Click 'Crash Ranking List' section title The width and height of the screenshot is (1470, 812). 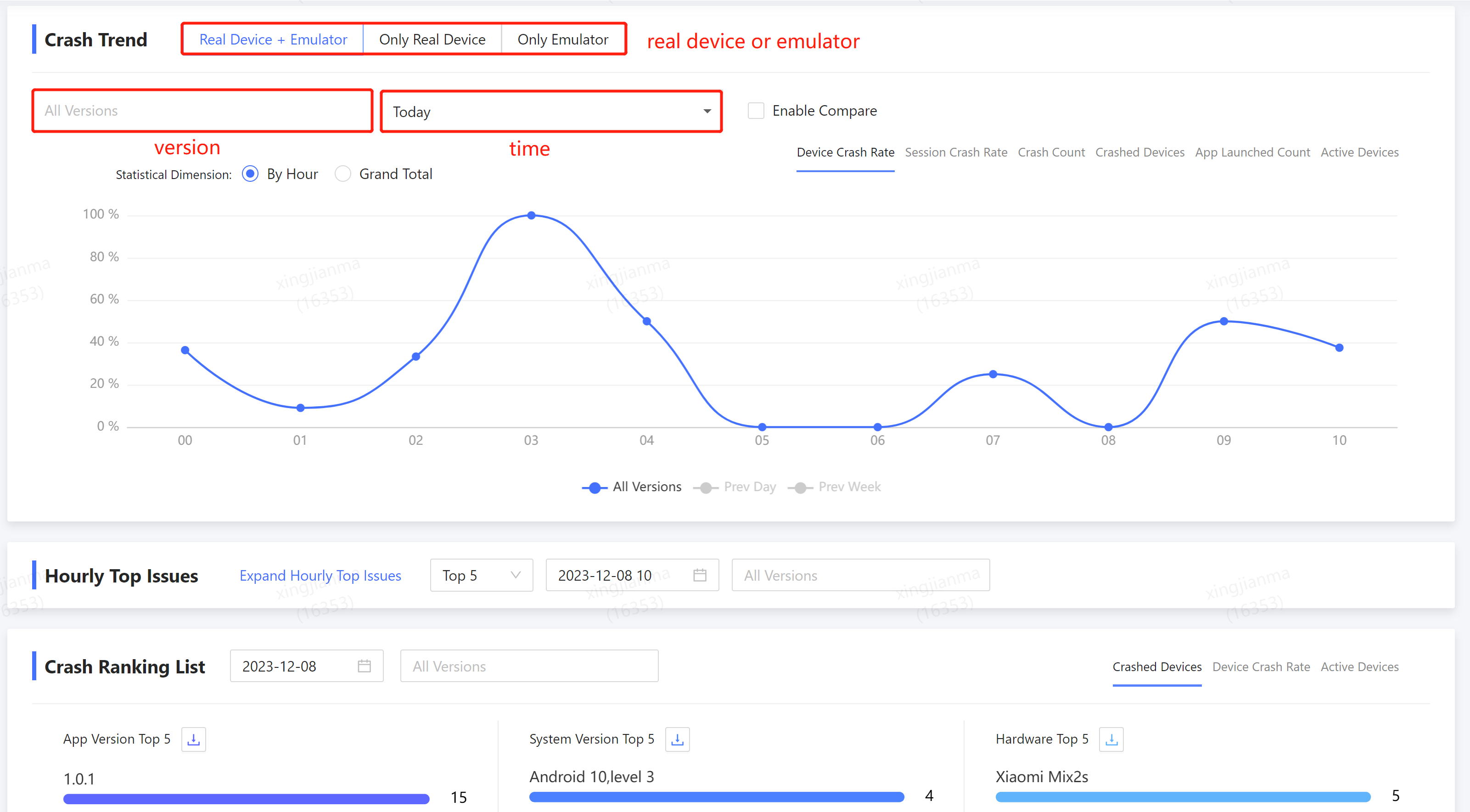pos(124,666)
